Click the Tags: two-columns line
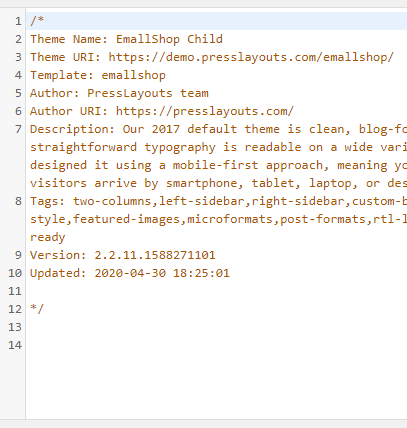Viewport: 407px width, 428px height. point(218,201)
